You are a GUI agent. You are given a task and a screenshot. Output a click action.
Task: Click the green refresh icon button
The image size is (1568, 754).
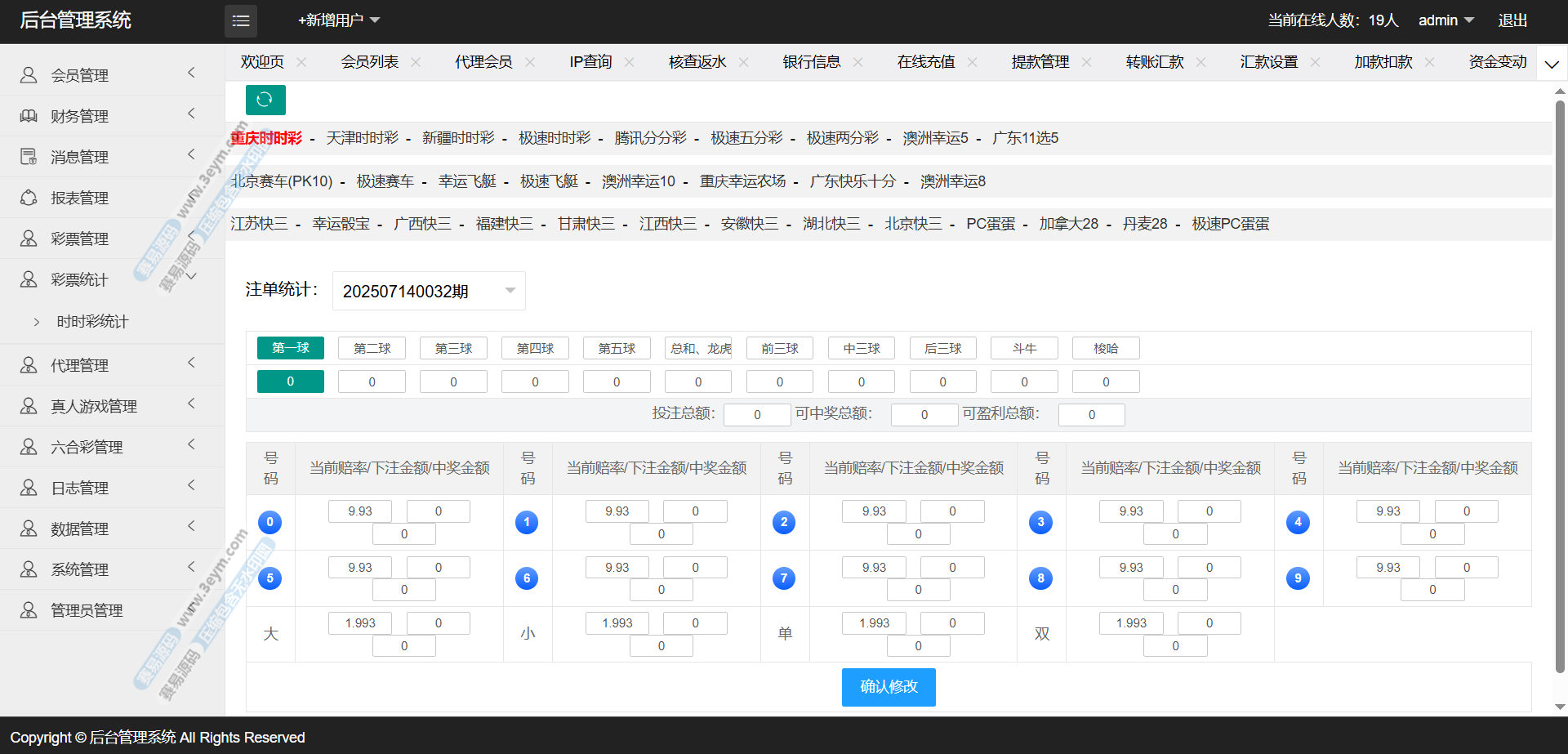265,100
